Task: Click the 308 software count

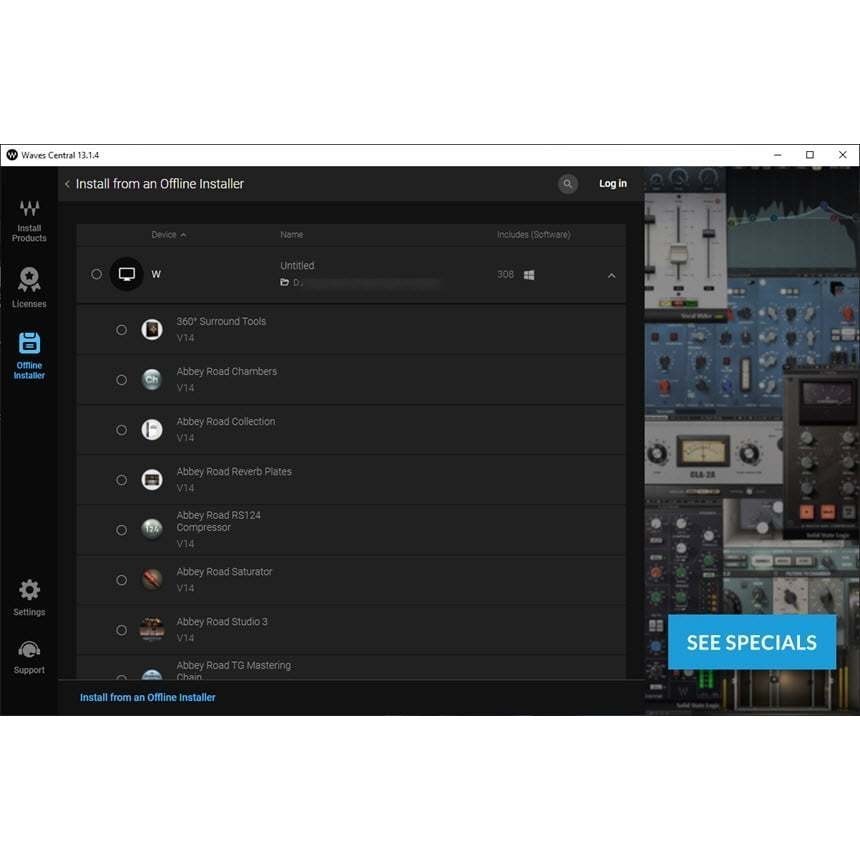Action: (x=505, y=274)
